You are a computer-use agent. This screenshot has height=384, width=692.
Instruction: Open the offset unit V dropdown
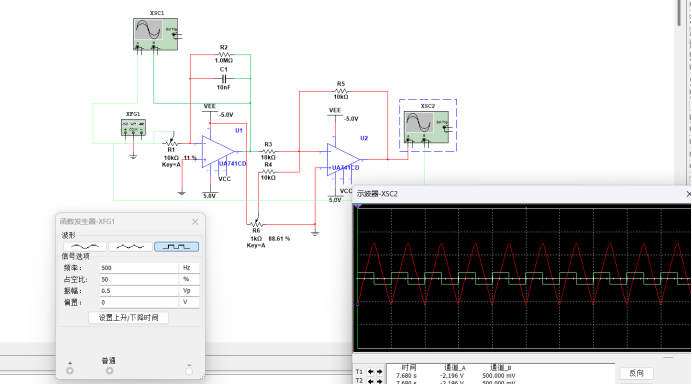[190, 302]
